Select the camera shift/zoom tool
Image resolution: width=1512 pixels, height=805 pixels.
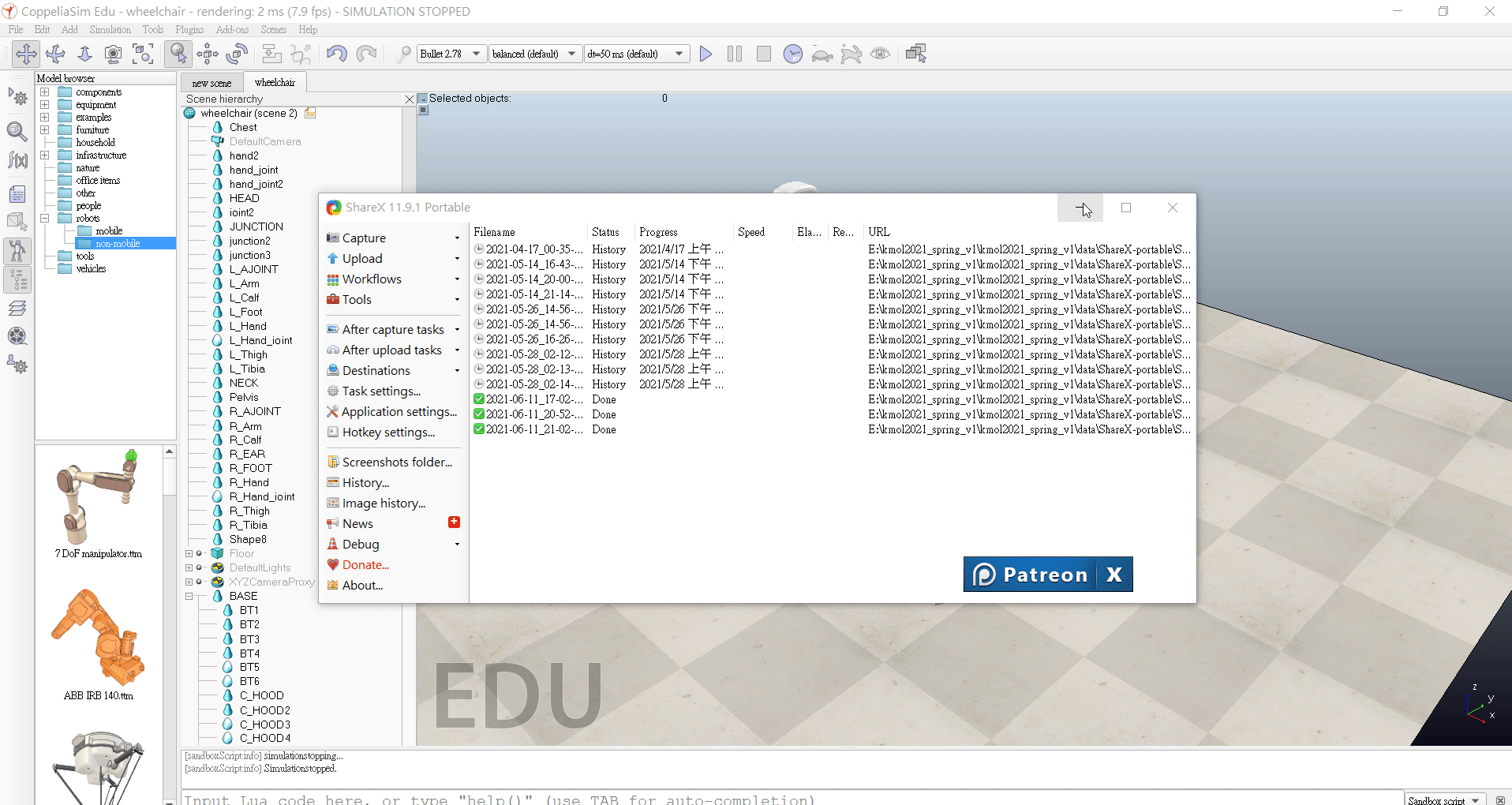point(84,54)
